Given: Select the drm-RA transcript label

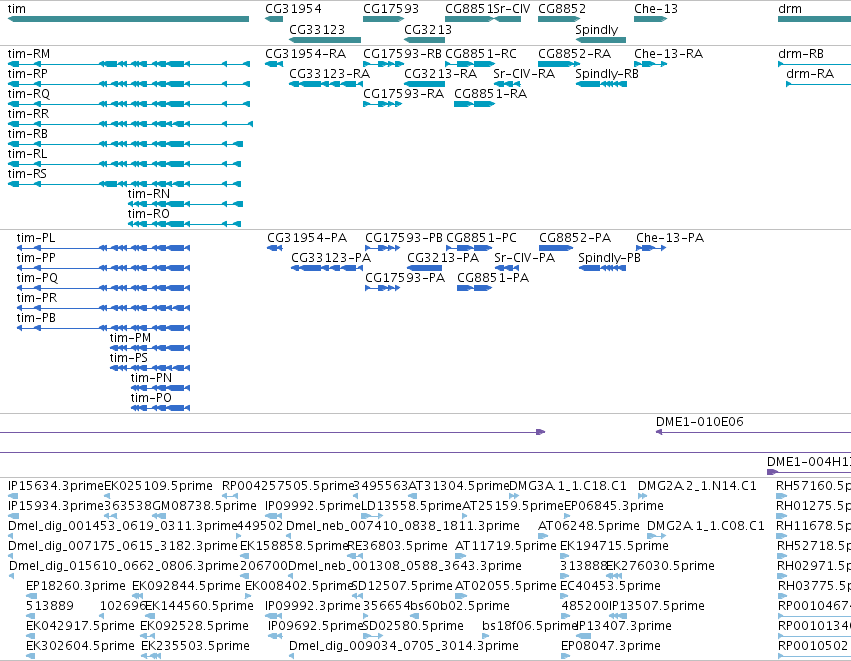Looking at the screenshot, I should click(x=810, y=74).
